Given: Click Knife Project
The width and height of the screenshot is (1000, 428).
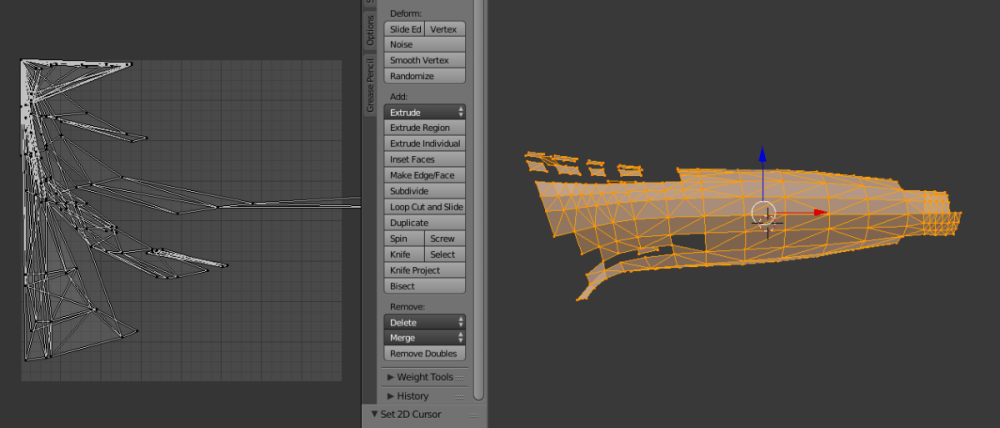Looking at the screenshot, I should pos(425,270).
